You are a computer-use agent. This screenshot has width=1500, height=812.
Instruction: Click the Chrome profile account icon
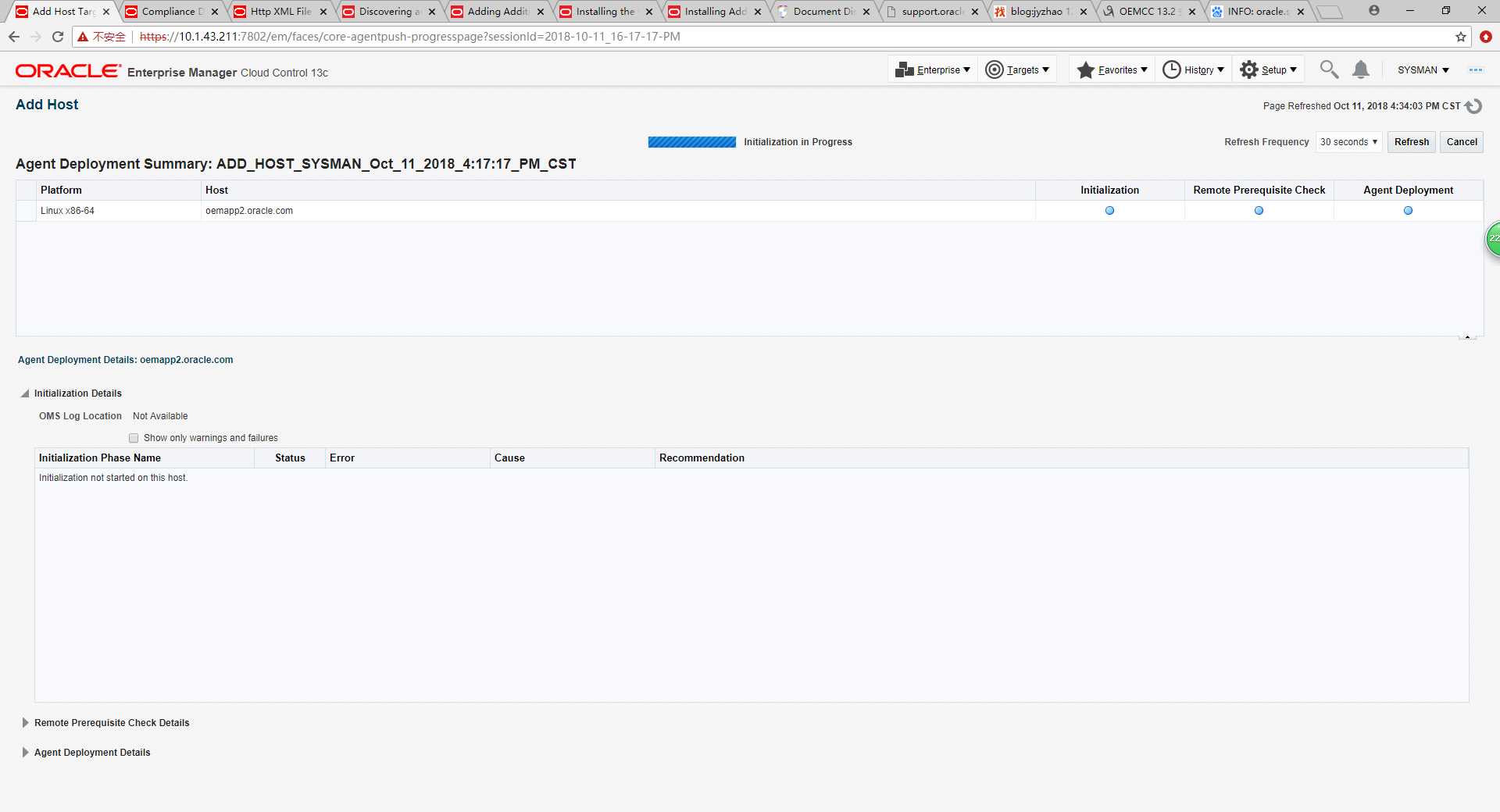pos(1374,11)
